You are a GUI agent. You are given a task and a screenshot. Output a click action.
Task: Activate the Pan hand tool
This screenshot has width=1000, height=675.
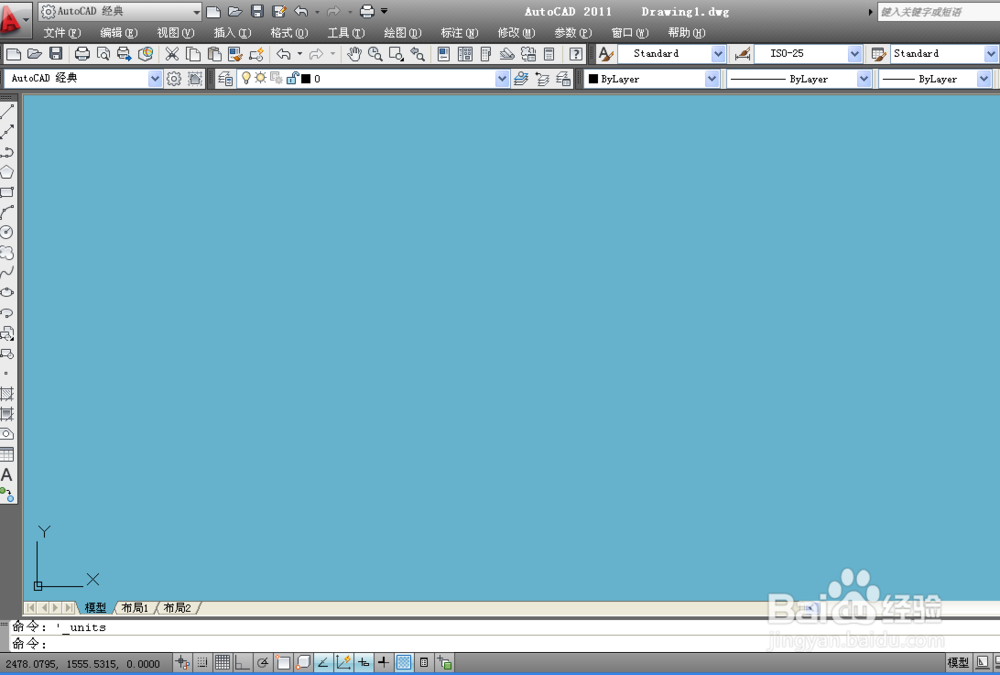pos(354,54)
